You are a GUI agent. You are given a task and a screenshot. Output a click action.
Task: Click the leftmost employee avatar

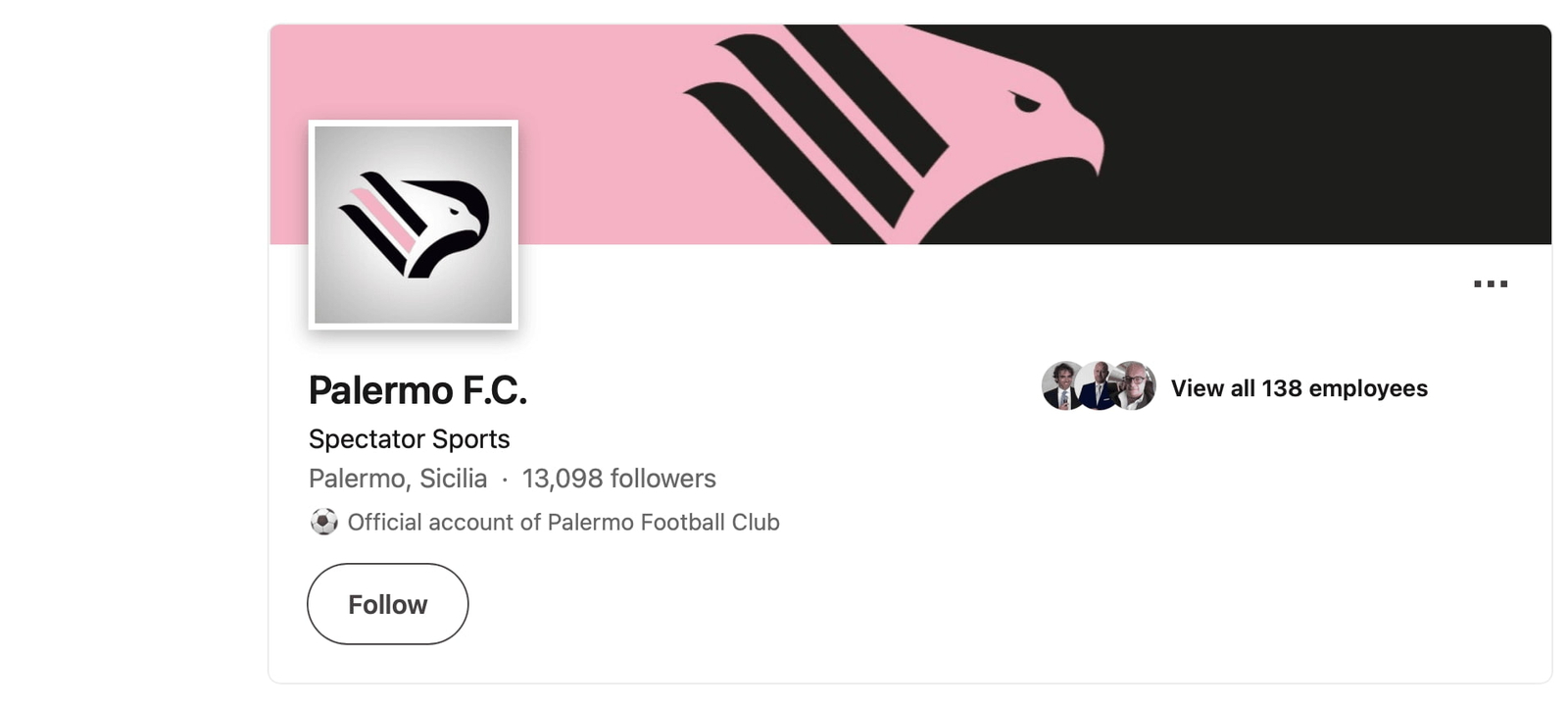point(1060,385)
